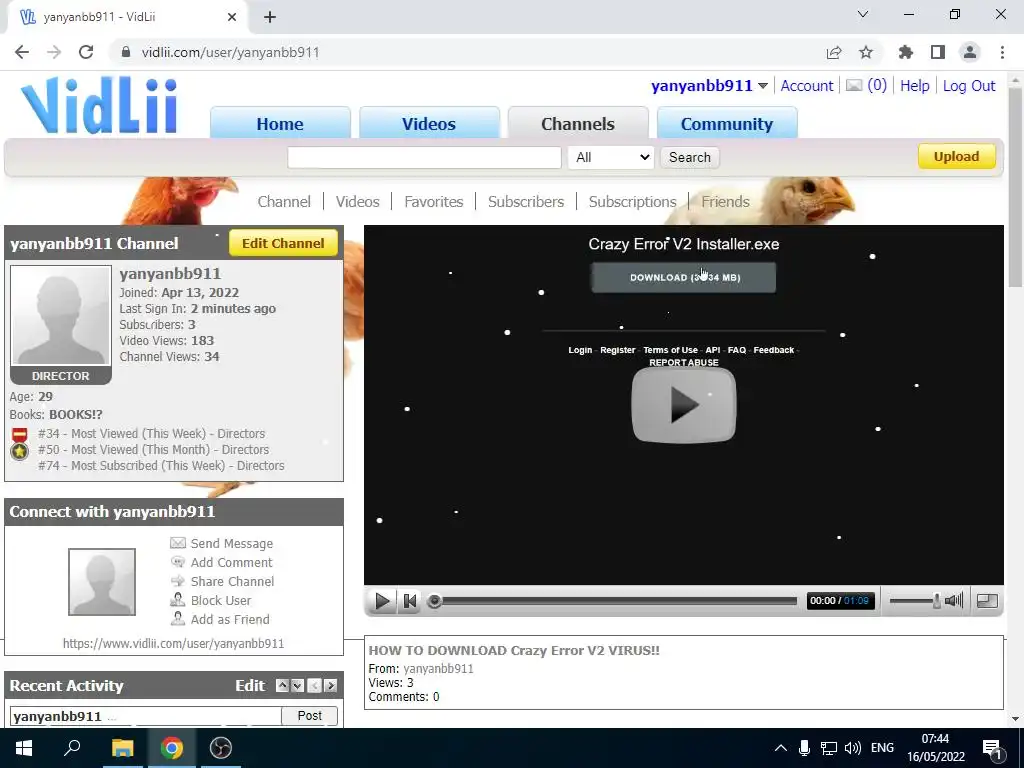Image resolution: width=1024 pixels, height=768 pixels.
Task: Open the Friends channel section
Action: [x=726, y=202]
